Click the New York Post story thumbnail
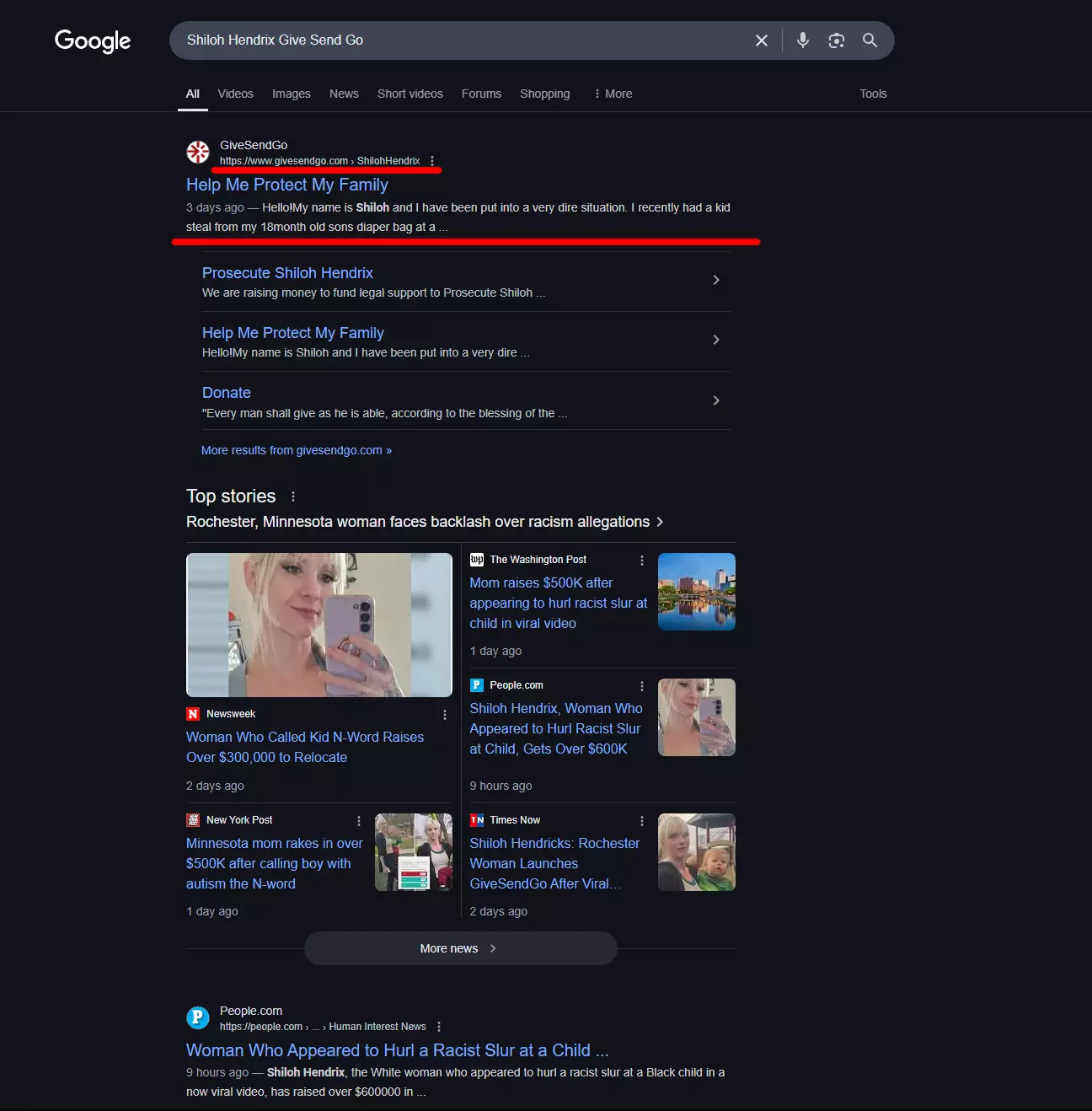The image size is (1092, 1111). [x=414, y=852]
